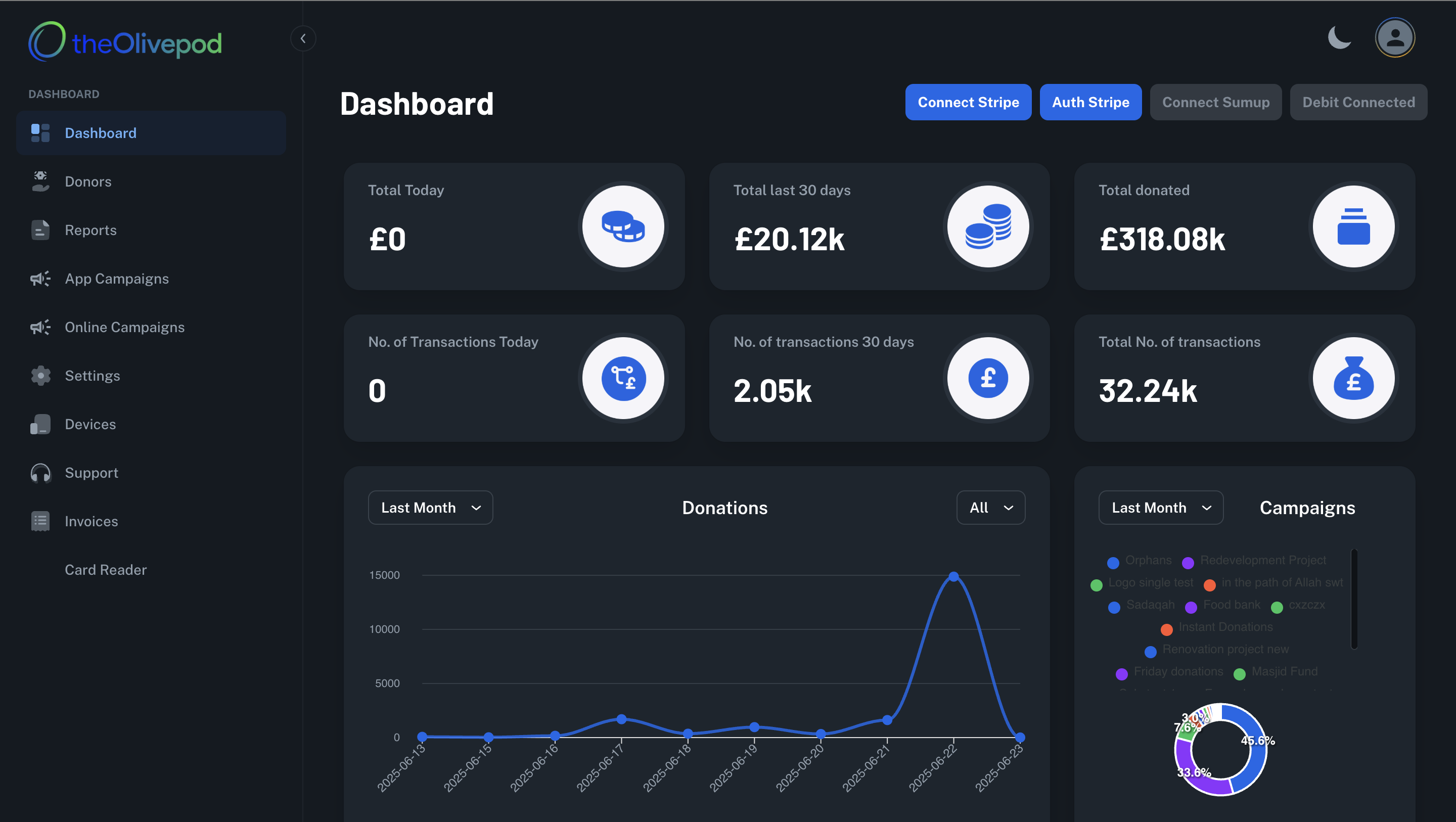Go to Reports in sidebar
Screen dimensions: 1456x822
151,230
